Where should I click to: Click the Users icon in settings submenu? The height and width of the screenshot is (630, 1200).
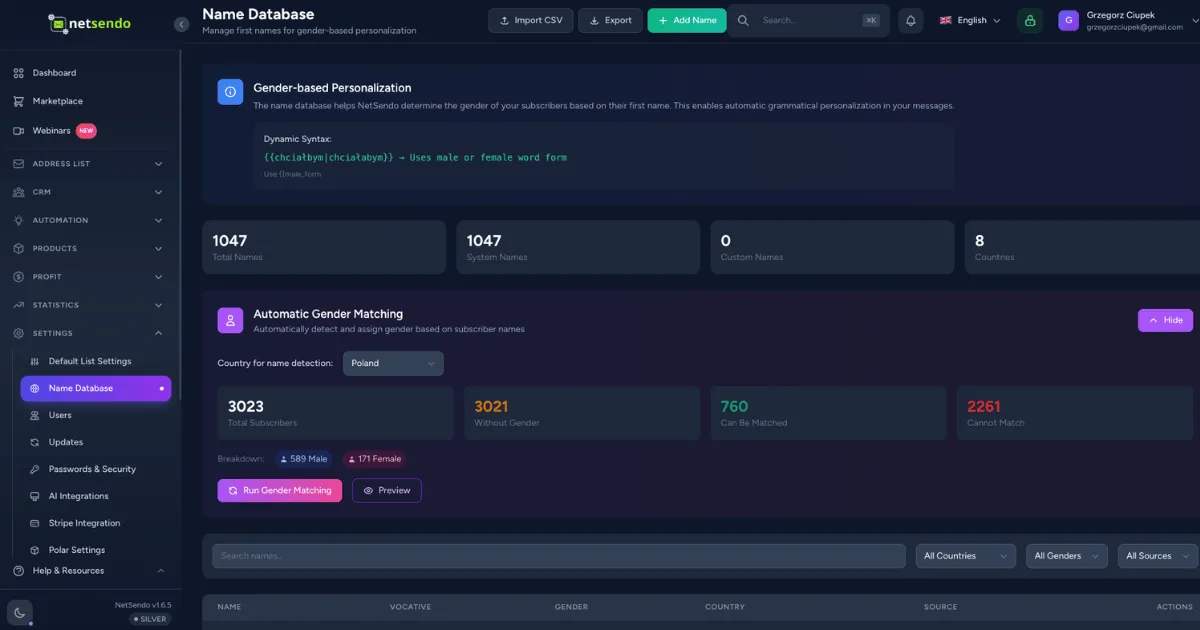tap(35, 415)
